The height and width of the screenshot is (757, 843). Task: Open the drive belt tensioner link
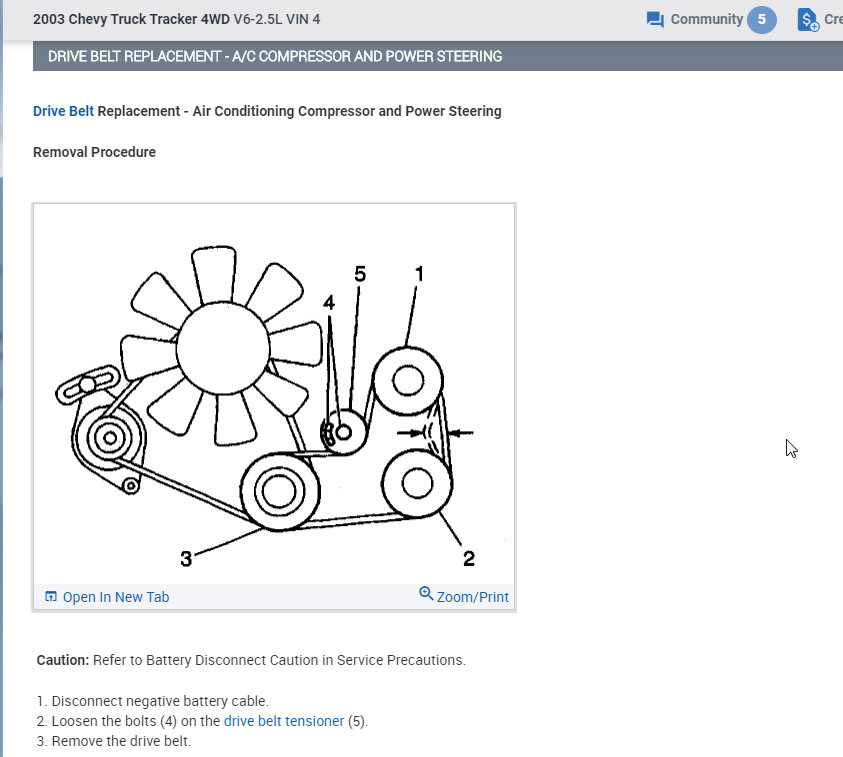[x=283, y=721]
